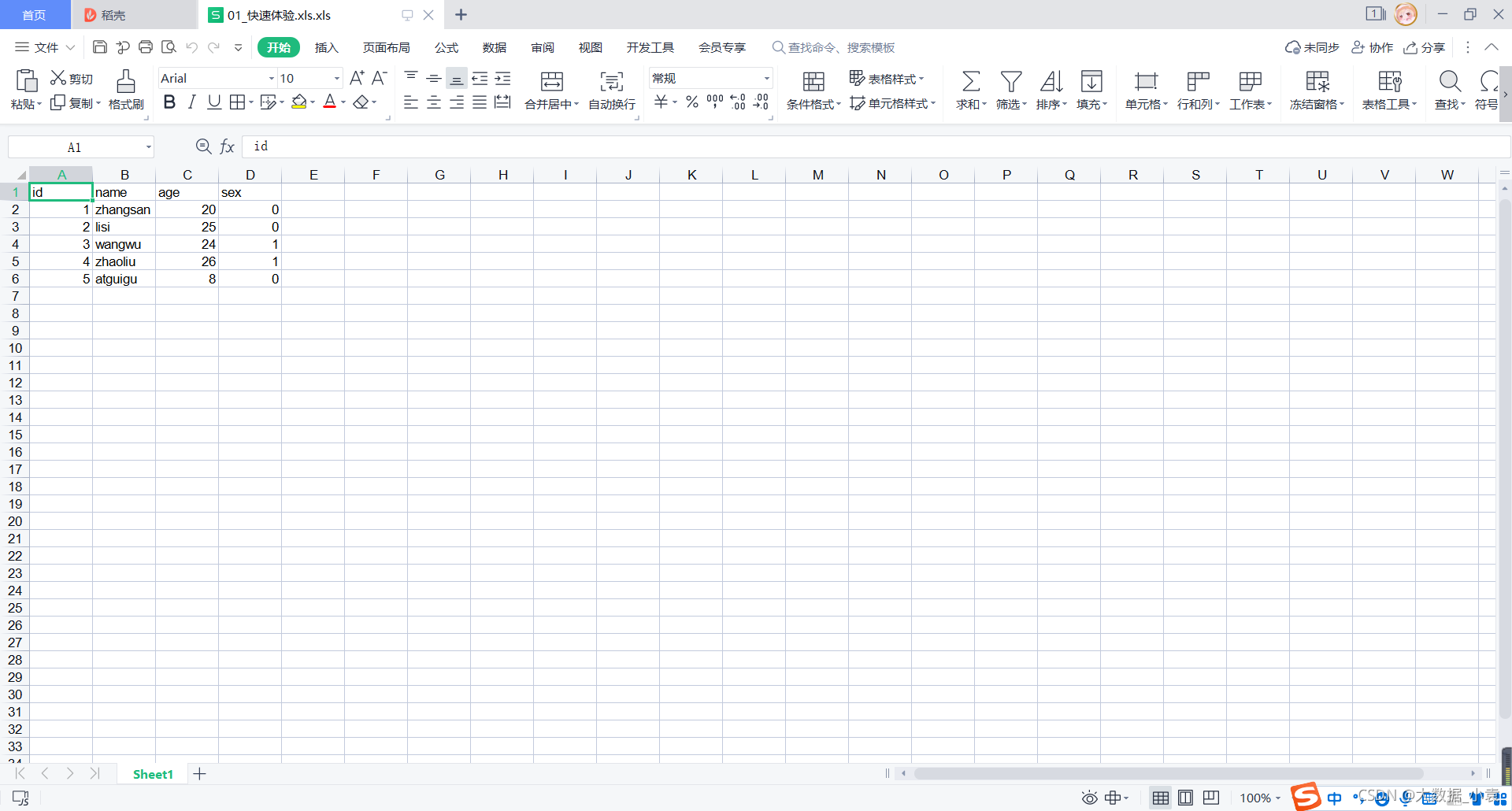The height and width of the screenshot is (811, 1512).
Task: Click the Find (查找) magnifier icon
Action: click(x=1450, y=81)
